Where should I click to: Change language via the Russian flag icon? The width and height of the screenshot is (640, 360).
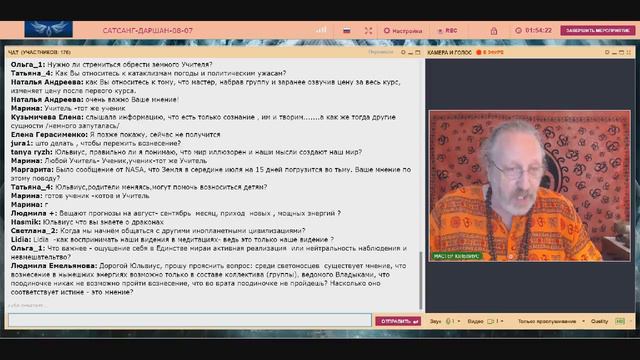pos(347,31)
